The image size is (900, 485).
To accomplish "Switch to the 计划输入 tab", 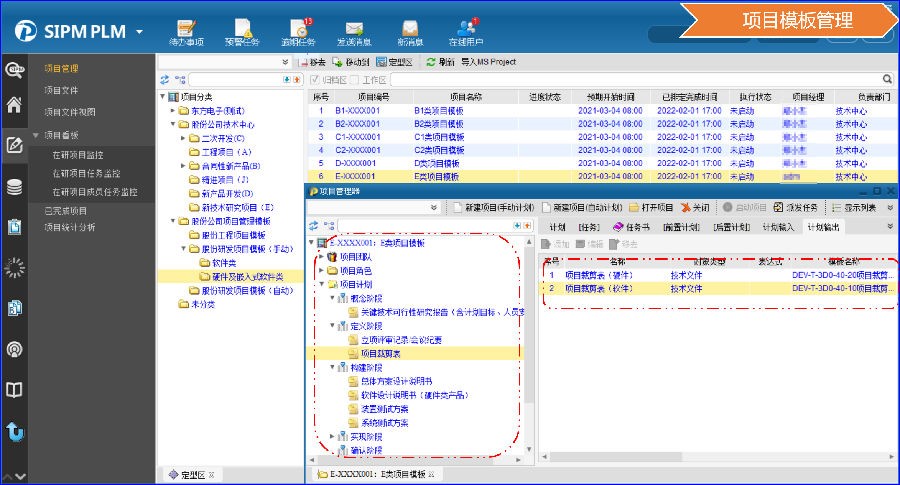I will coord(778,227).
